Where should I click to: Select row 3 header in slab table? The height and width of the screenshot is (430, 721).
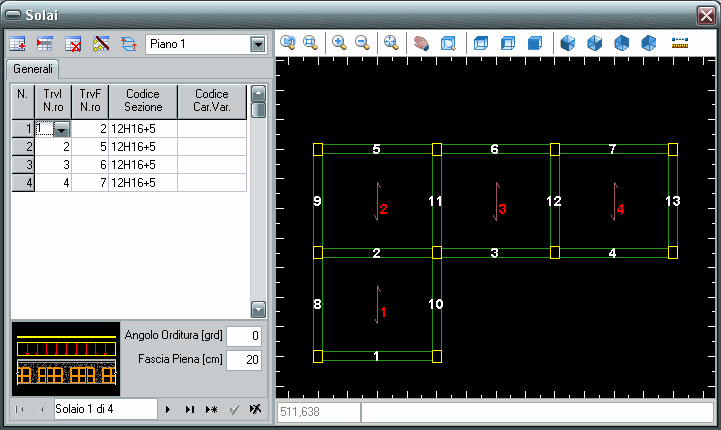[x=21, y=164]
